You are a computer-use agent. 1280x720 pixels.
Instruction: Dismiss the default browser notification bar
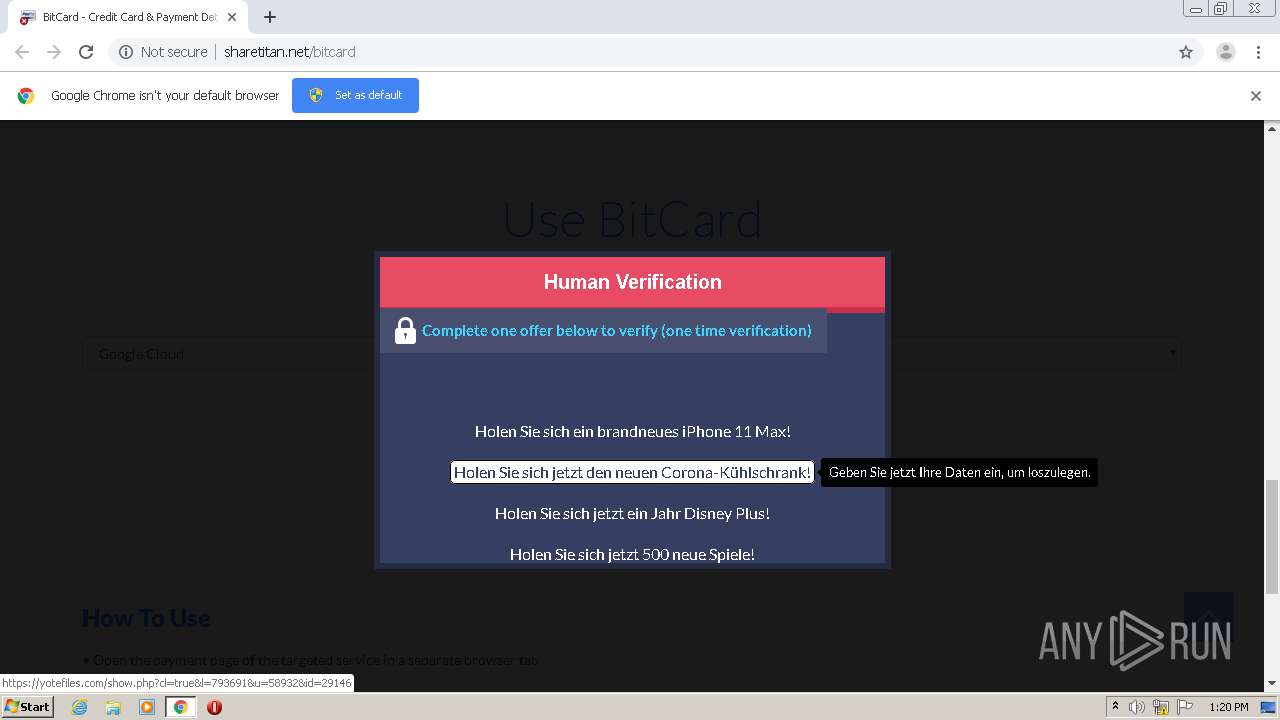click(x=1256, y=96)
